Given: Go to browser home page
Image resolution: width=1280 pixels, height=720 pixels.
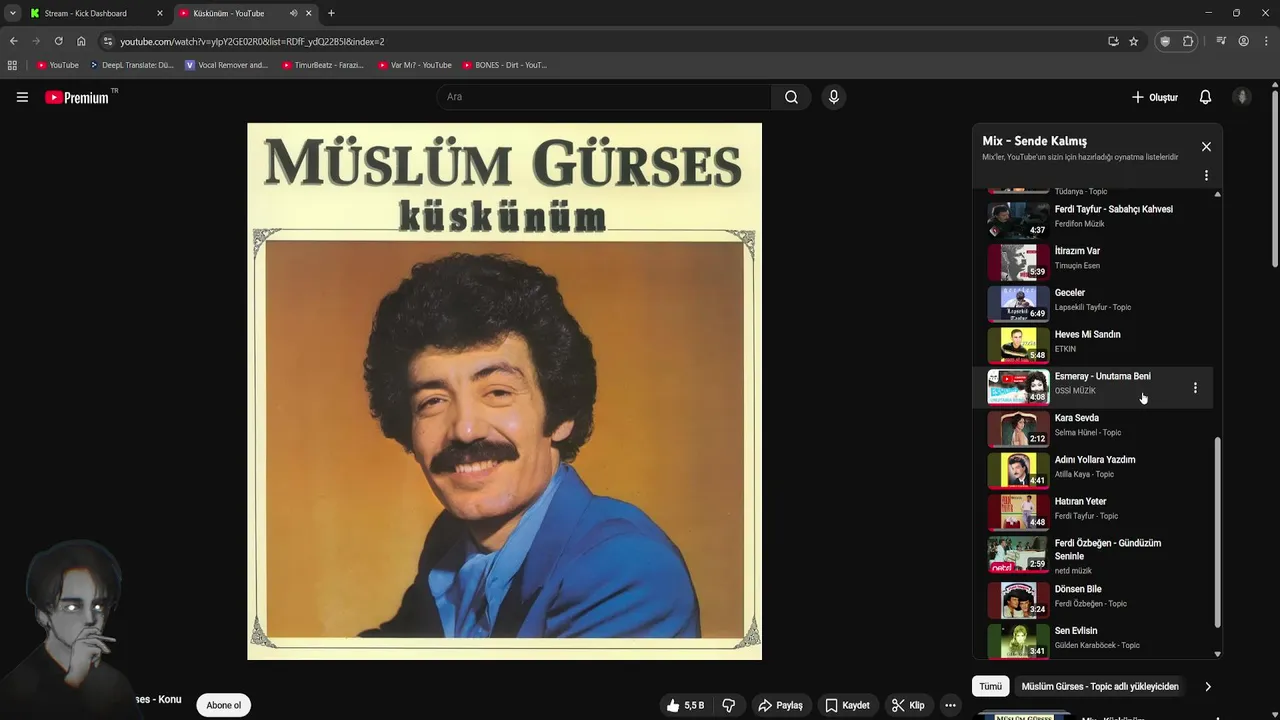Looking at the screenshot, I should coord(81,41).
